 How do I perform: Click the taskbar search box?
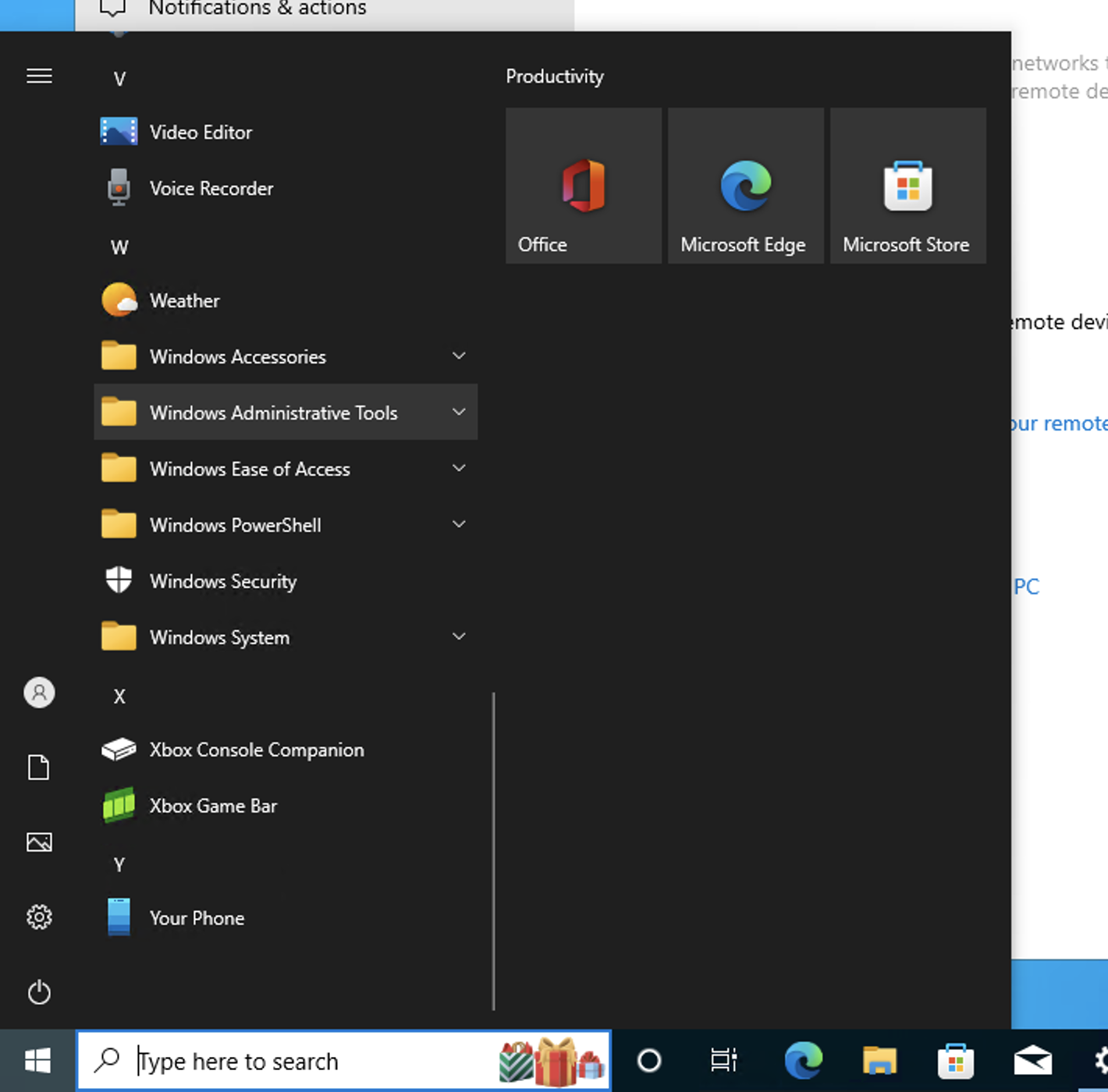click(x=343, y=1061)
